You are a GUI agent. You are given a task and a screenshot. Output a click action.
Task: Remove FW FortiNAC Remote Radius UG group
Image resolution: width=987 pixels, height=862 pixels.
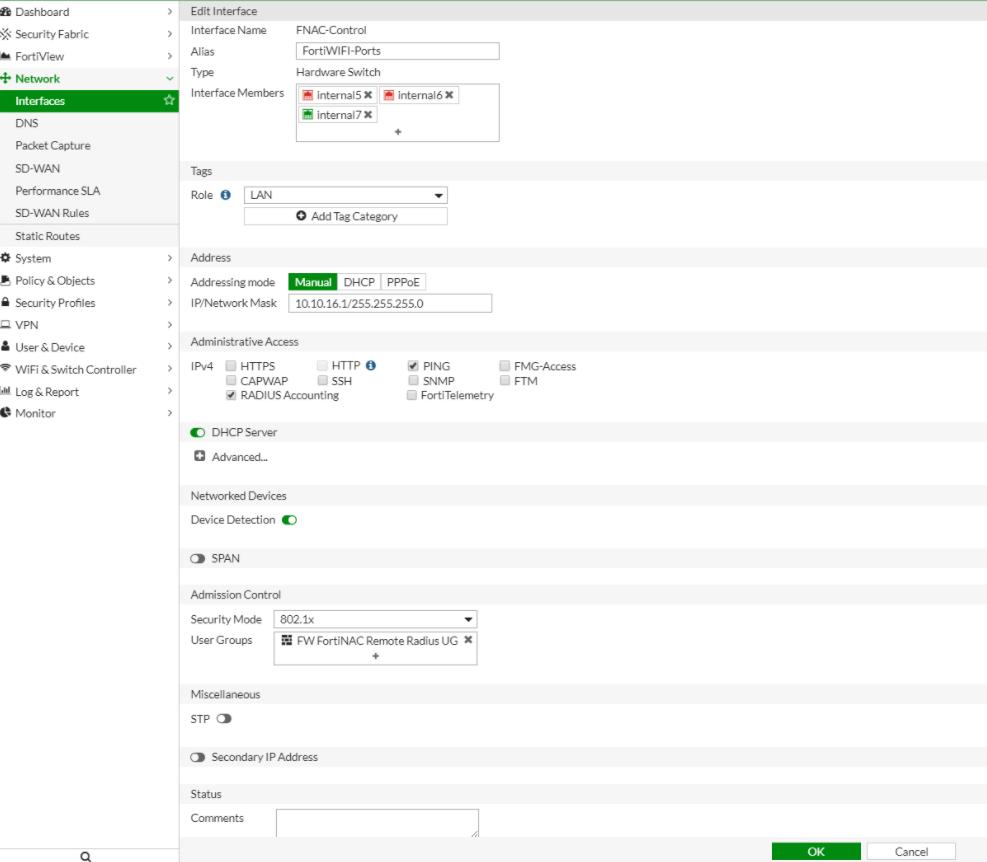(x=466, y=641)
